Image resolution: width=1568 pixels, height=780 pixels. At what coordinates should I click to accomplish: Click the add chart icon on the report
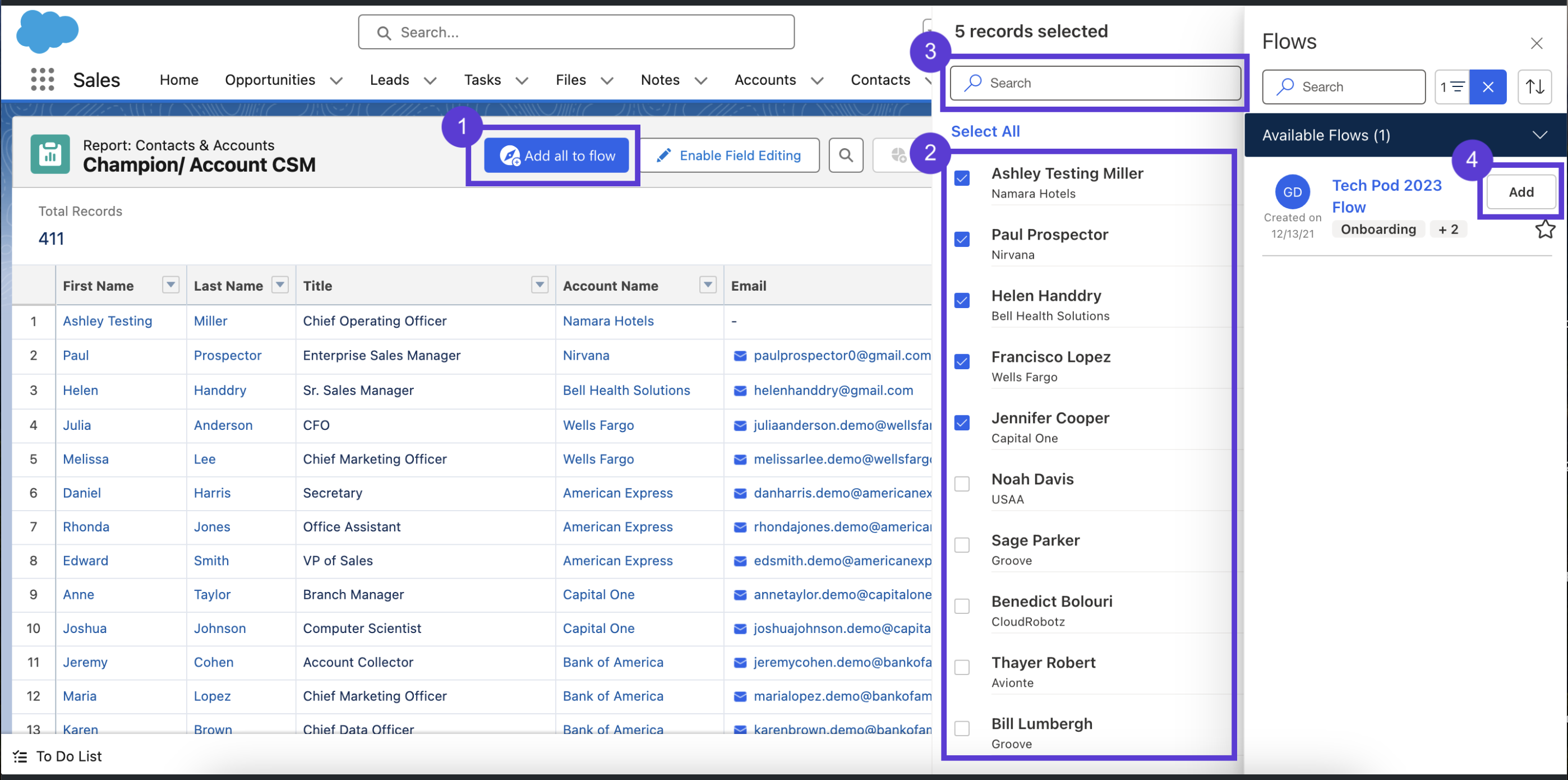[899, 155]
